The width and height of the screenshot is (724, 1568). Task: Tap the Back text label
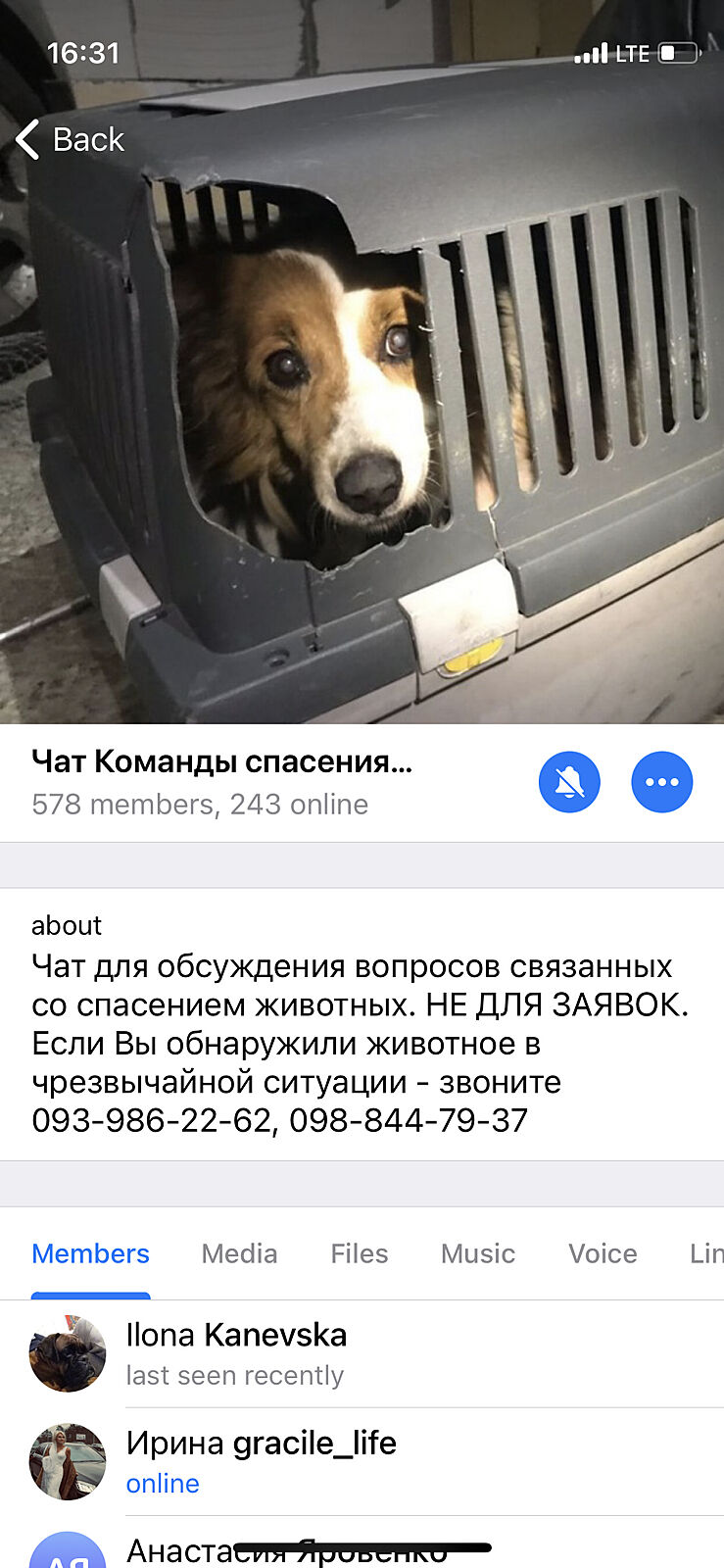[x=88, y=139]
